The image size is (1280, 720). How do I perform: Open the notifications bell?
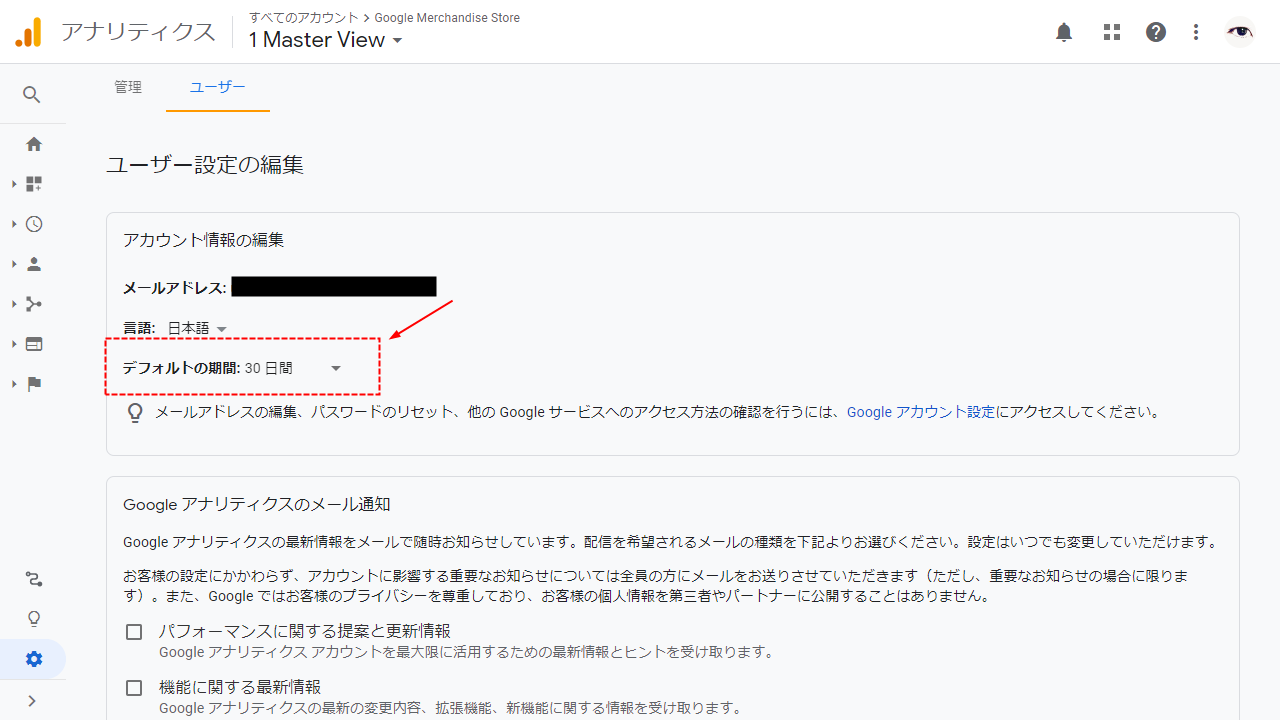click(x=1064, y=32)
